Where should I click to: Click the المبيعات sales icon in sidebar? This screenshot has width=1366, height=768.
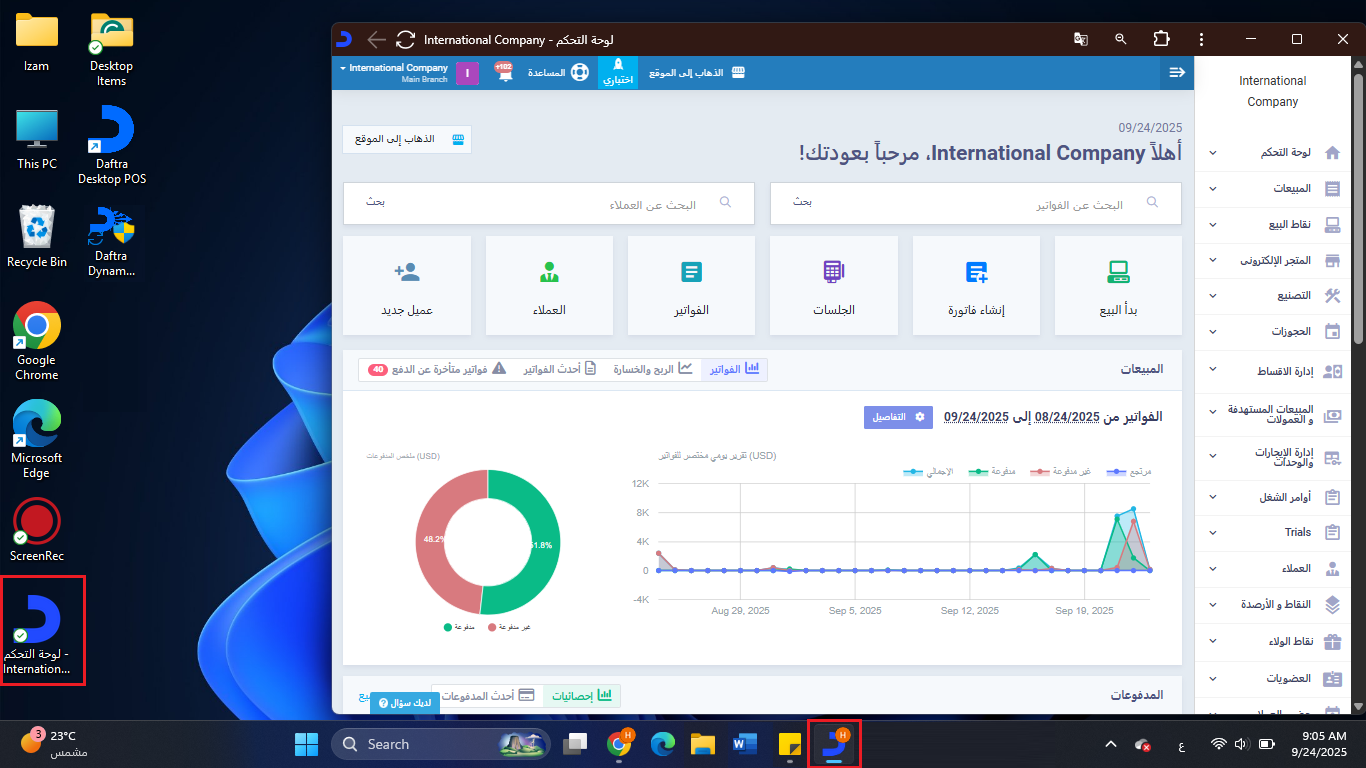point(1331,189)
